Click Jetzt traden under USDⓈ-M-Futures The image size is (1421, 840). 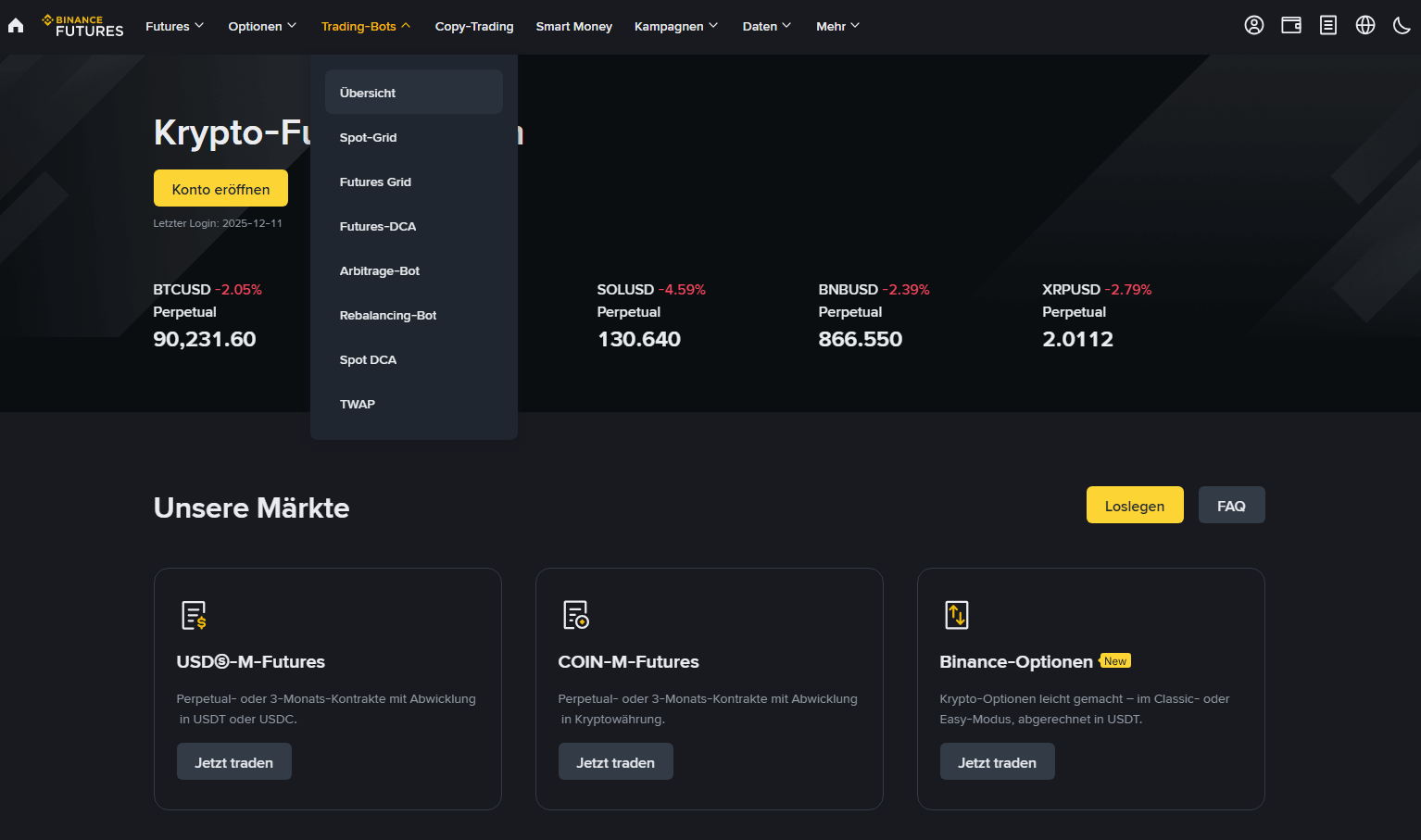(234, 761)
